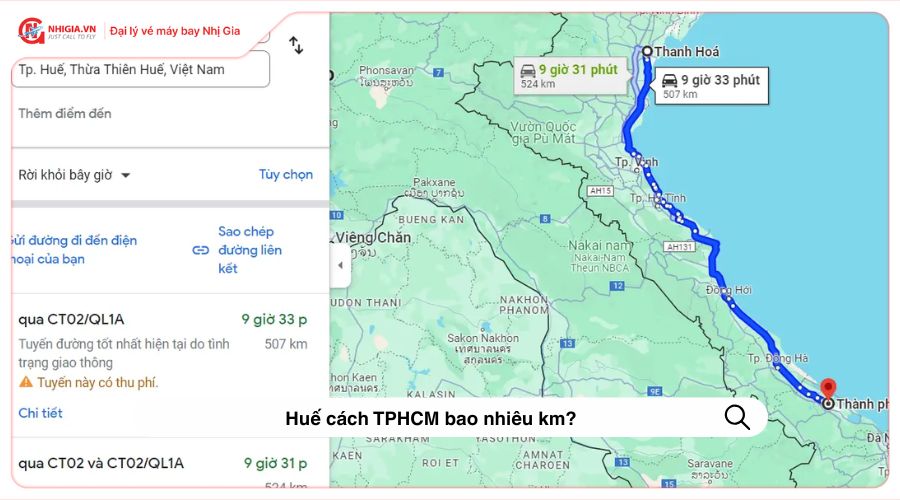
Task: Click the 'Tp. Đông Hà' map label
Action: 778,358
